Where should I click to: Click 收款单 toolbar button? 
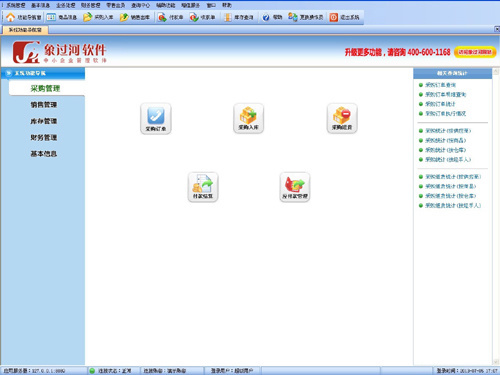click(202, 17)
